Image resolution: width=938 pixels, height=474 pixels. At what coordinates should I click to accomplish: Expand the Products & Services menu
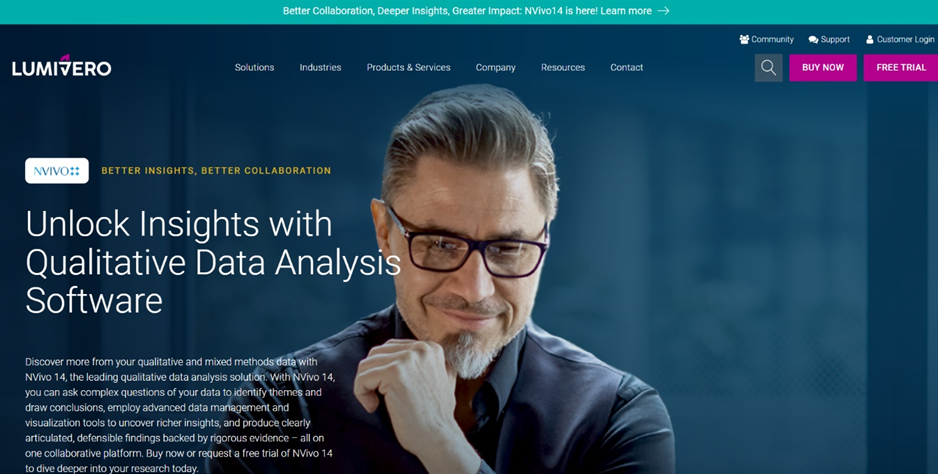tap(409, 68)
